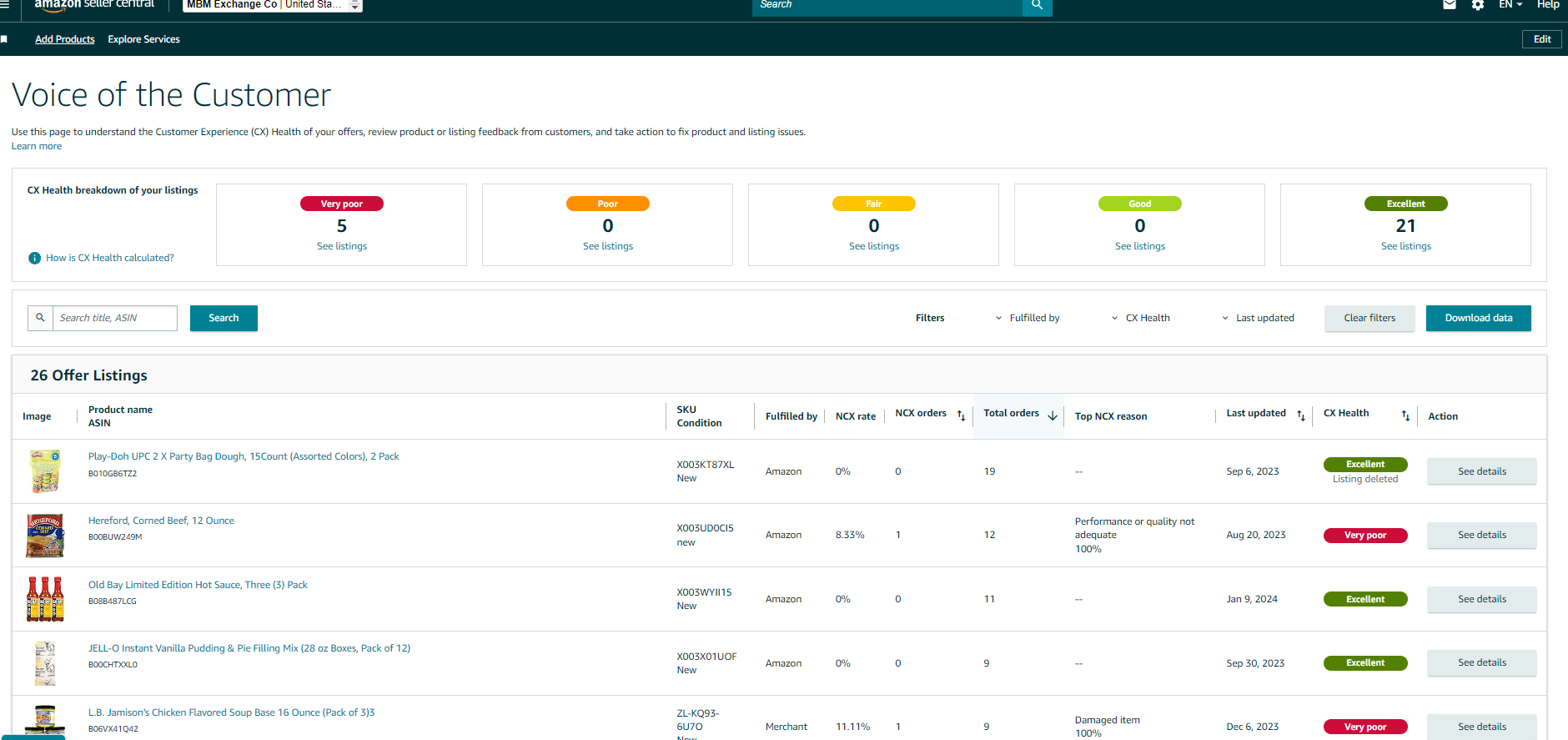Viewport: 1568px width, 740px height.
Task: Click the light green Good badge
Action: 1140,204
